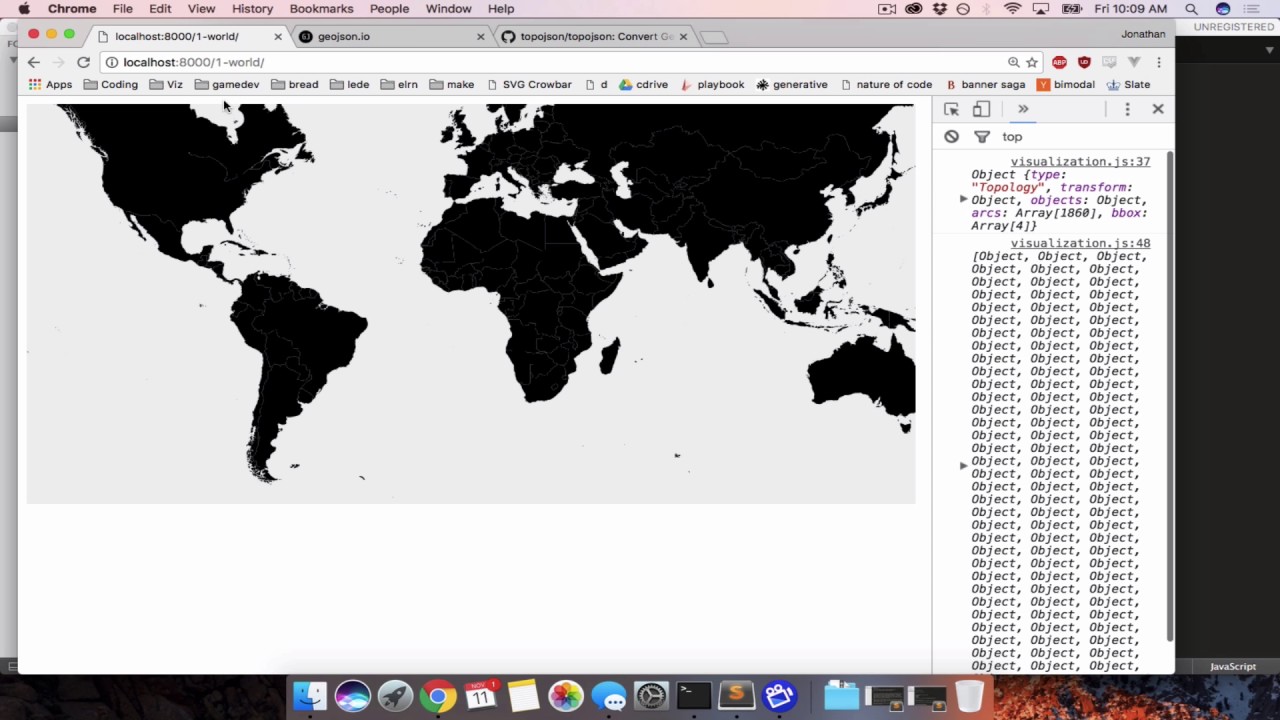Open the make bookmarks folder

coord(452,85)
